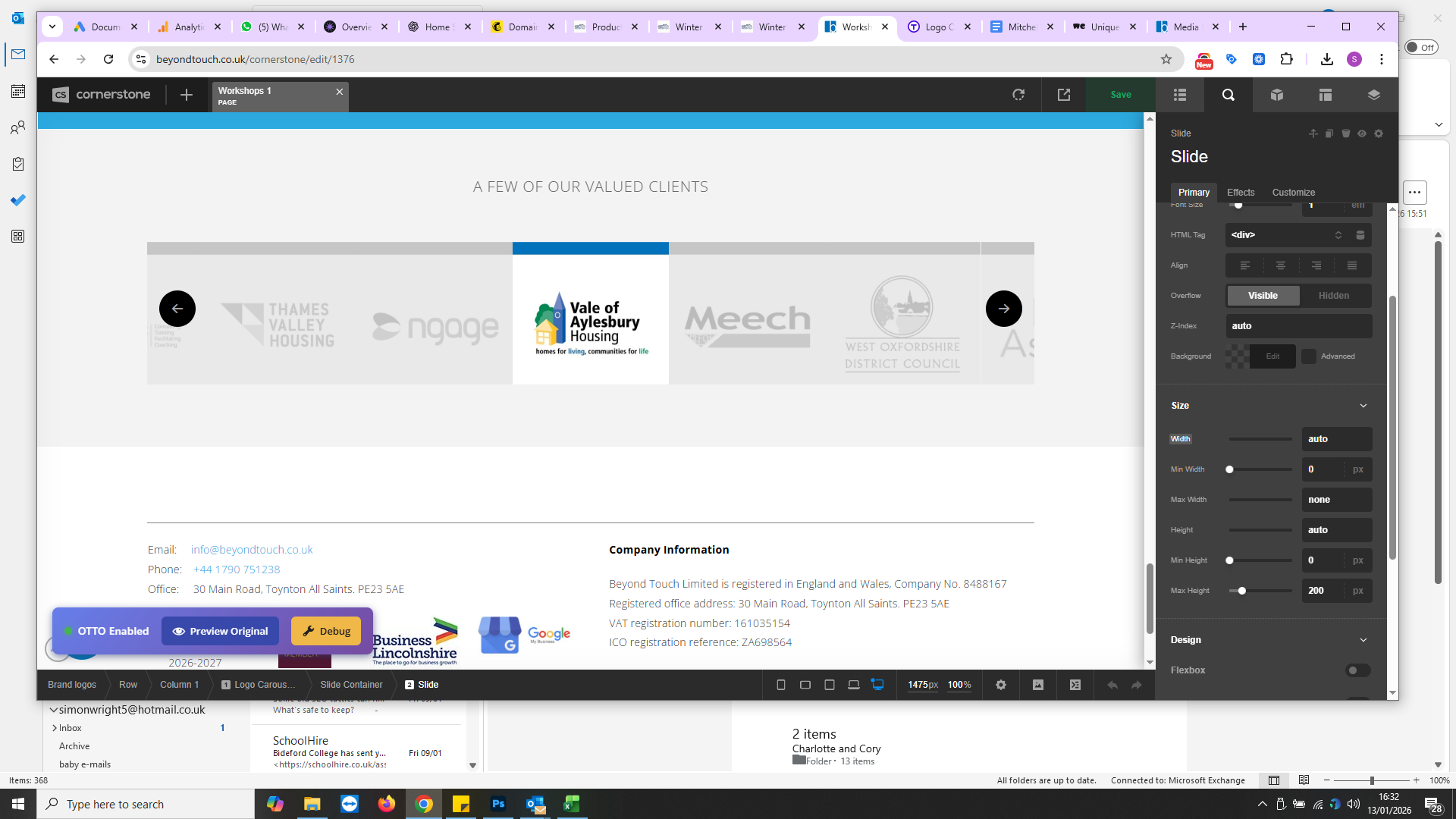Screen dimensions: 1456x819
Task: Set Overflow to Hidden
Action: click(1333, 296)
